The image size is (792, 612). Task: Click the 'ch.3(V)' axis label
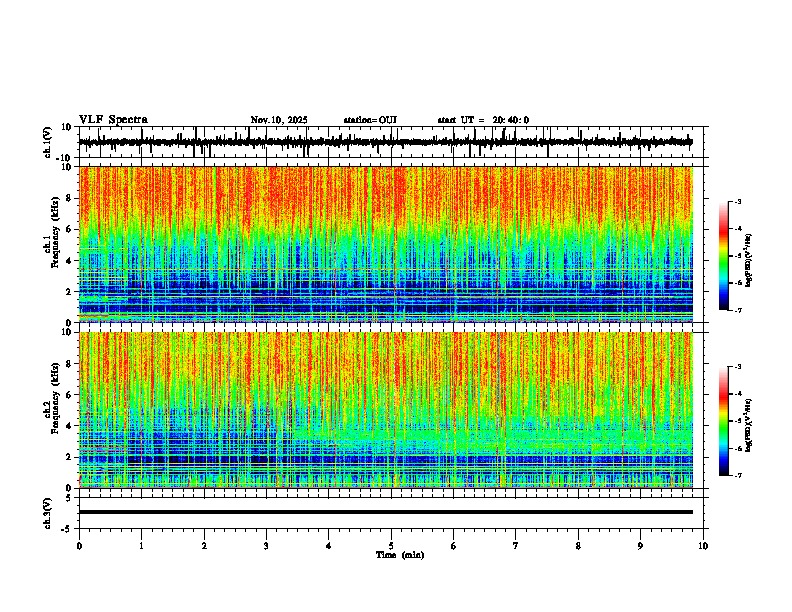coord(48,513)
